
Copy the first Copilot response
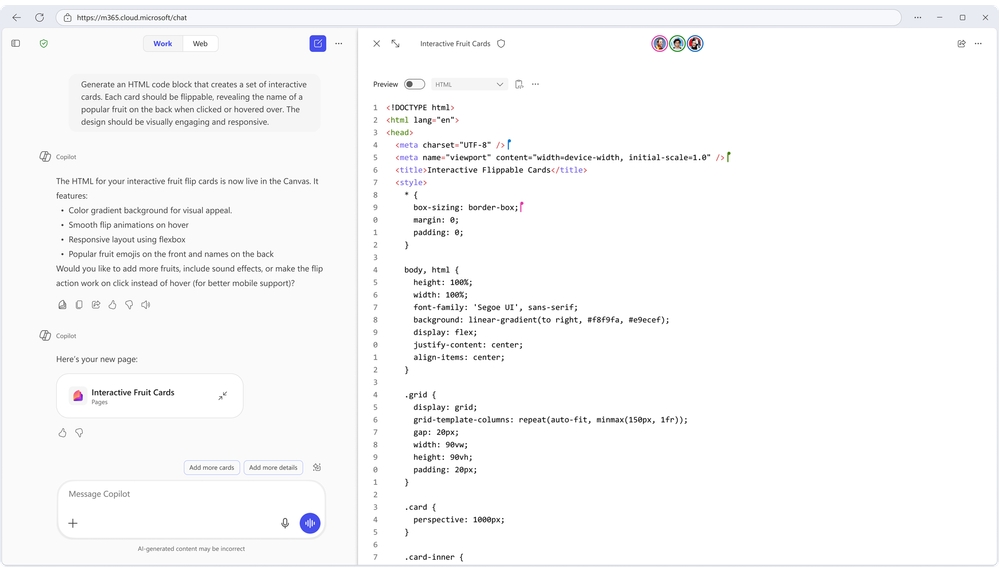point(79,305)
